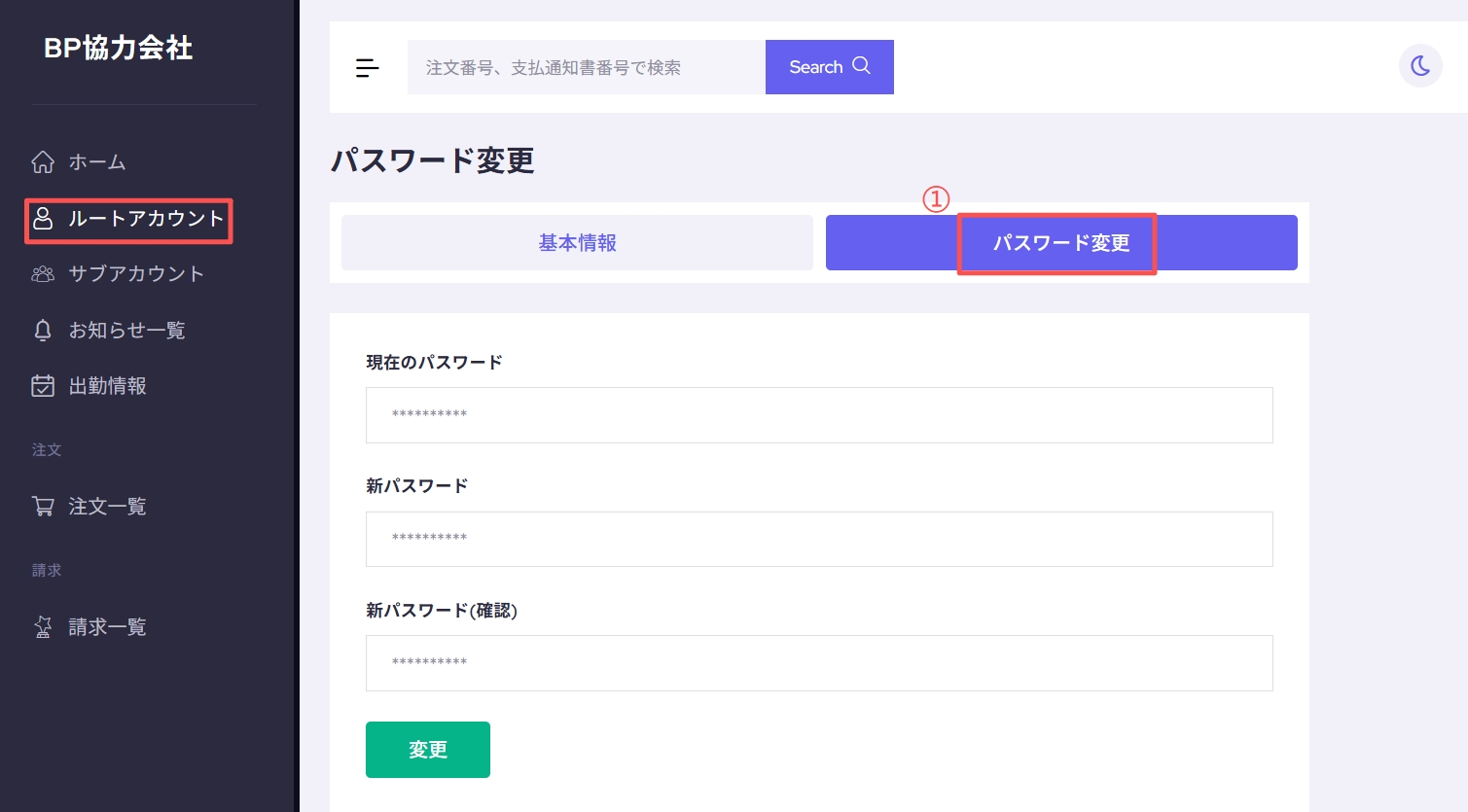Image resolution: width=1468 pixels, height=812 pixels.
Task: Switch to the 基本情報 tab
Action: point(577,243)
